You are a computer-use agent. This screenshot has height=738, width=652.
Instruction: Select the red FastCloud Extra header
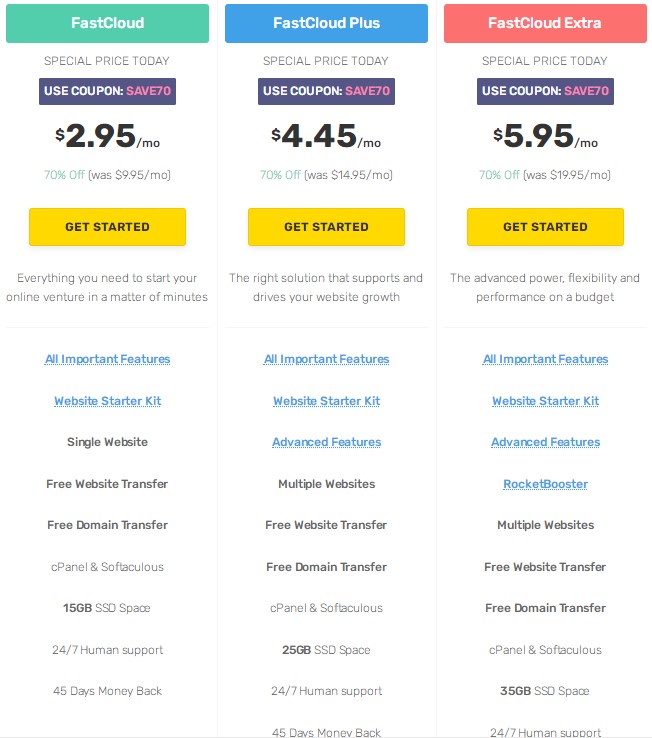point(545,23)
